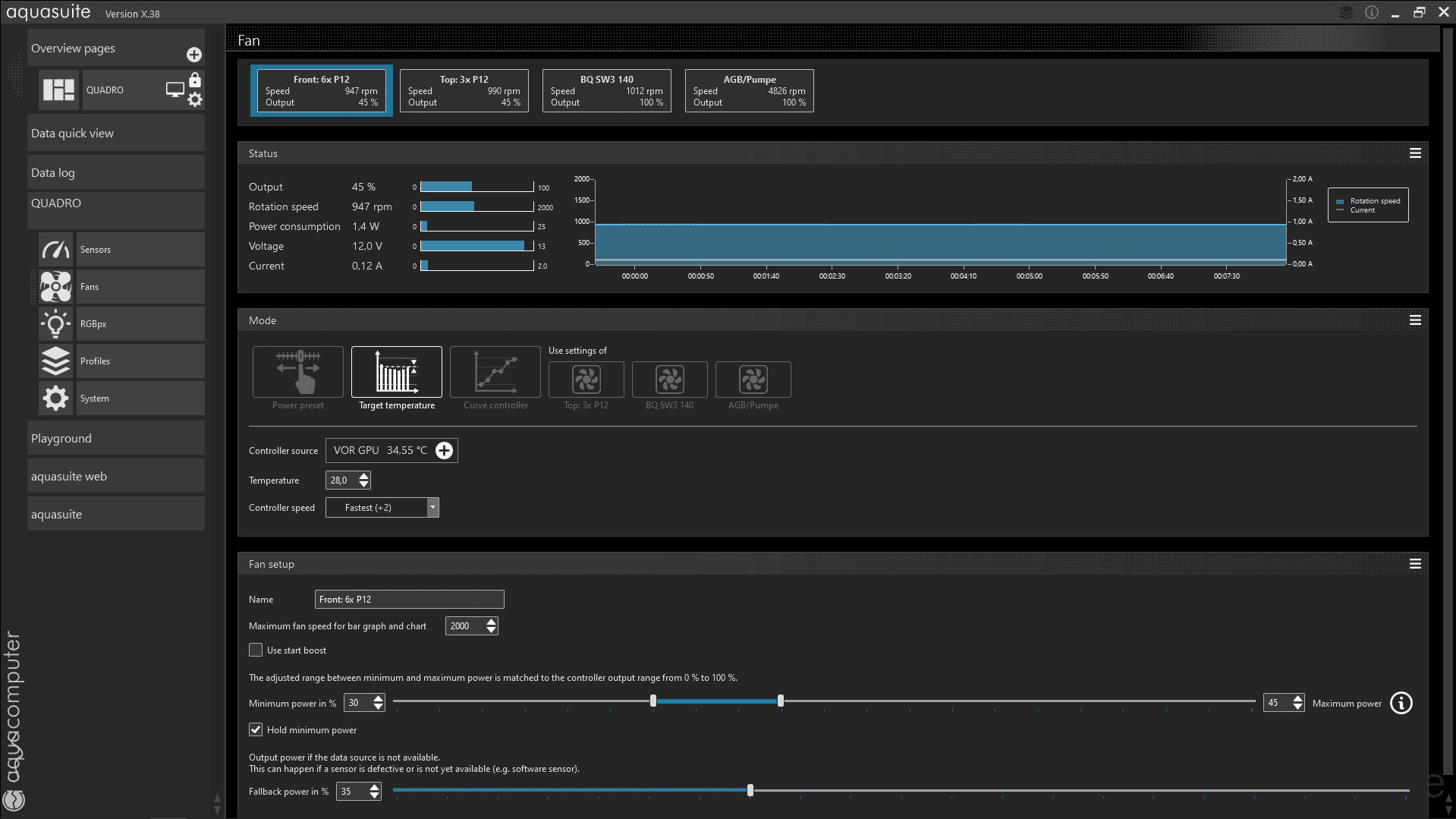Screen dimensions: 1456x819
Task: Increase maximum fan speed stepper
Action: (492, 622)
